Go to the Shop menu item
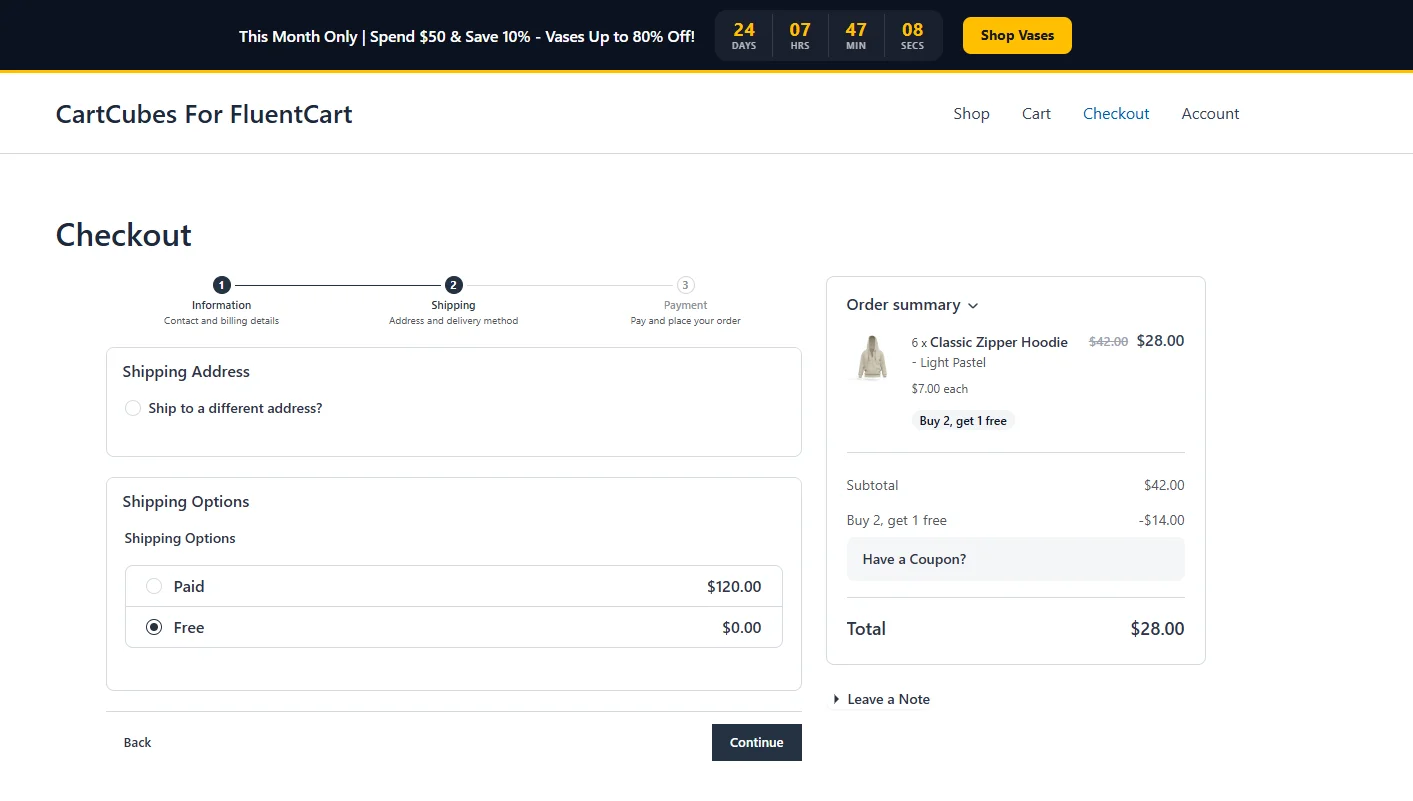 pos(971,114)
